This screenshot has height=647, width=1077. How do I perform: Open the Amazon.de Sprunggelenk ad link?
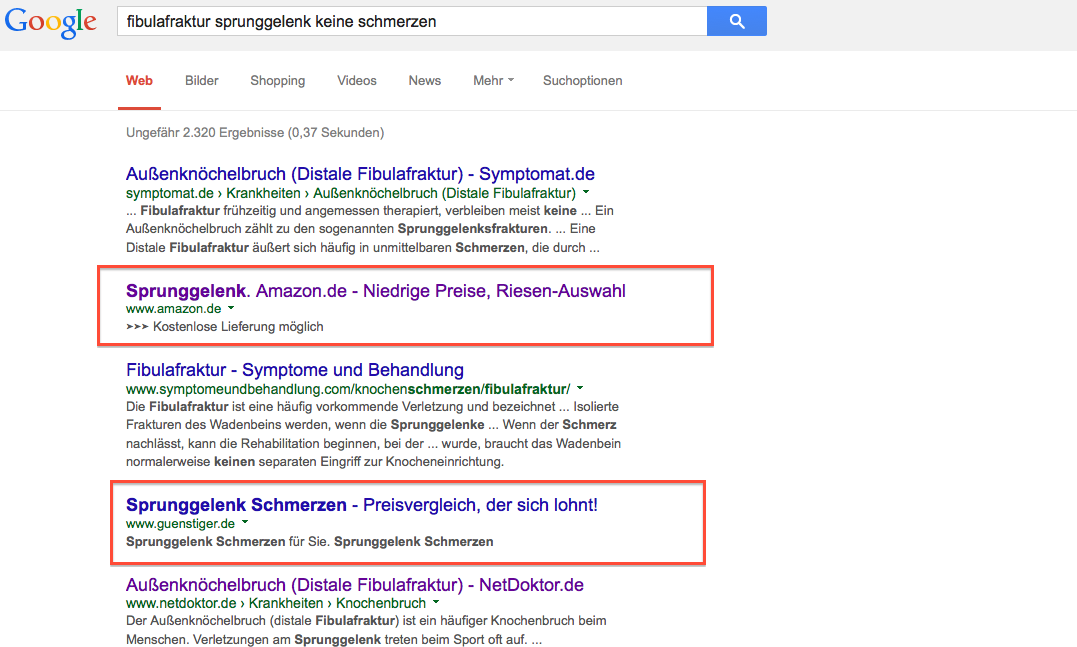click(x=376, y=291)
